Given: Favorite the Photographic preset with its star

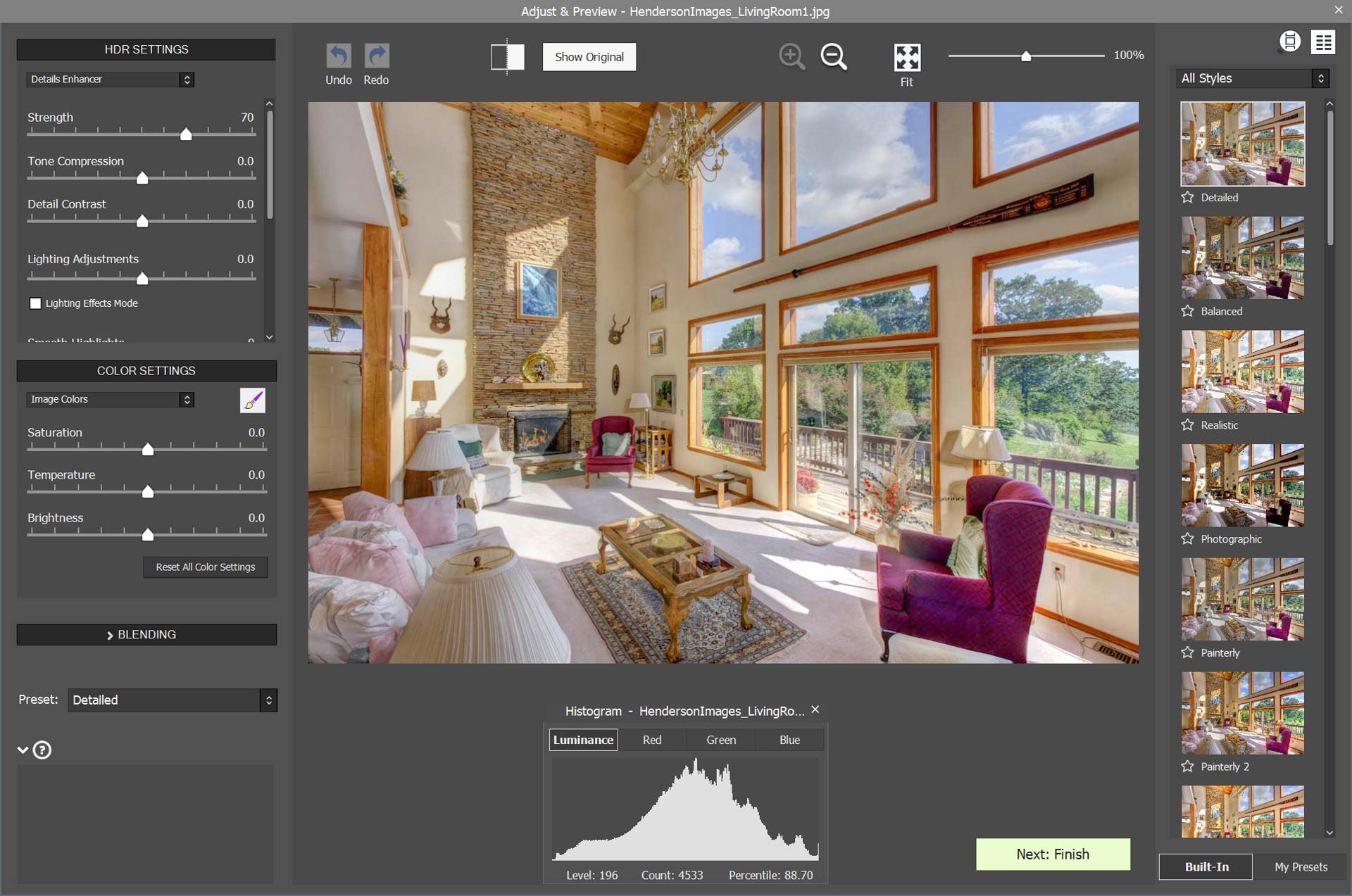Looking at the screenshot, I should pyautogui.click(x=1188, y=538).
